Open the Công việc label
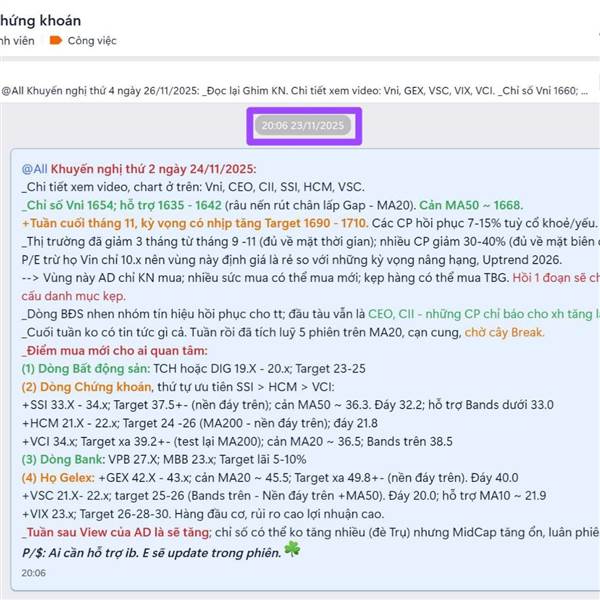Screen dimensions: 600x600 [x=92, y=41]
